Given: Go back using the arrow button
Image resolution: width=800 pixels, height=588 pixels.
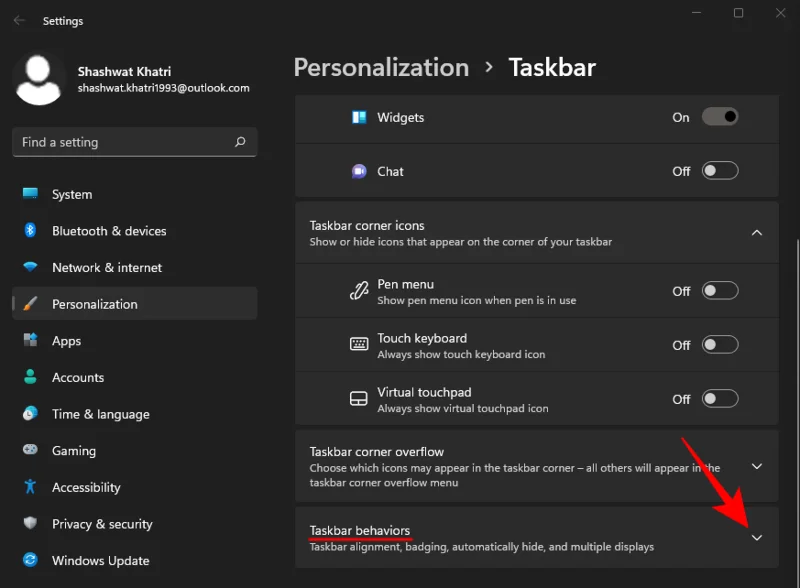Looking at the screenshot, I should [18, 20].
